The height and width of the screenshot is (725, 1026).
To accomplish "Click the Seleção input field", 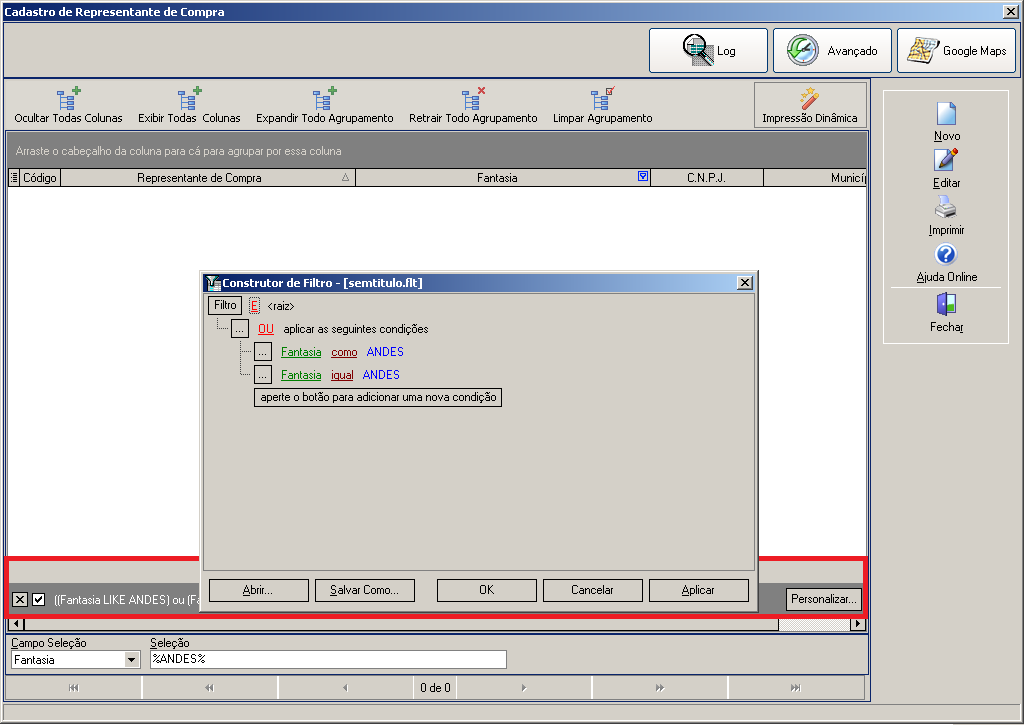I will [328, 660].
